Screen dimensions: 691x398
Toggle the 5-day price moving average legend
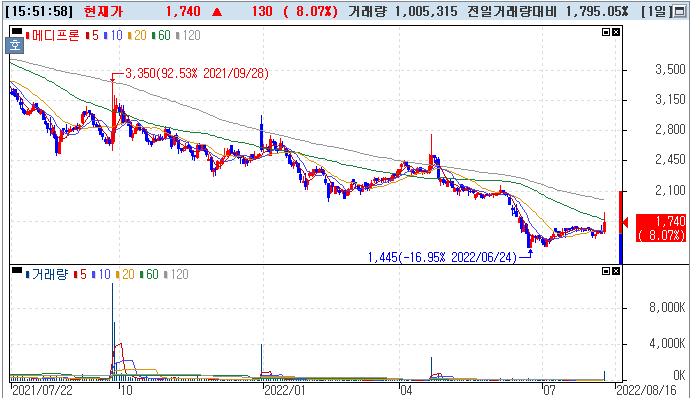(92, 35)
